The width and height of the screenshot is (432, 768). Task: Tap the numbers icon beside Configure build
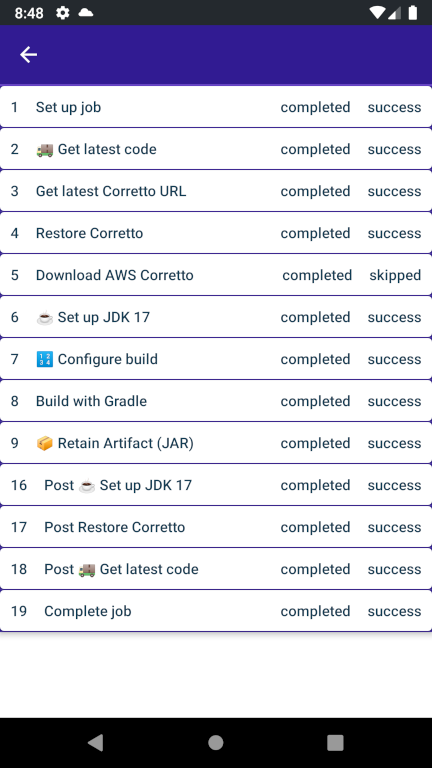click(45, 360)
